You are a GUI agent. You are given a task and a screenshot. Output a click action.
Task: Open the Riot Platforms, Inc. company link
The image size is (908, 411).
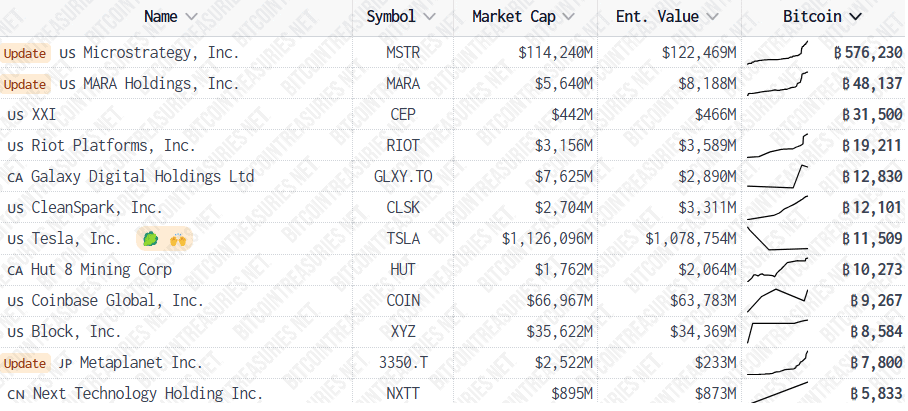point(114,146)
